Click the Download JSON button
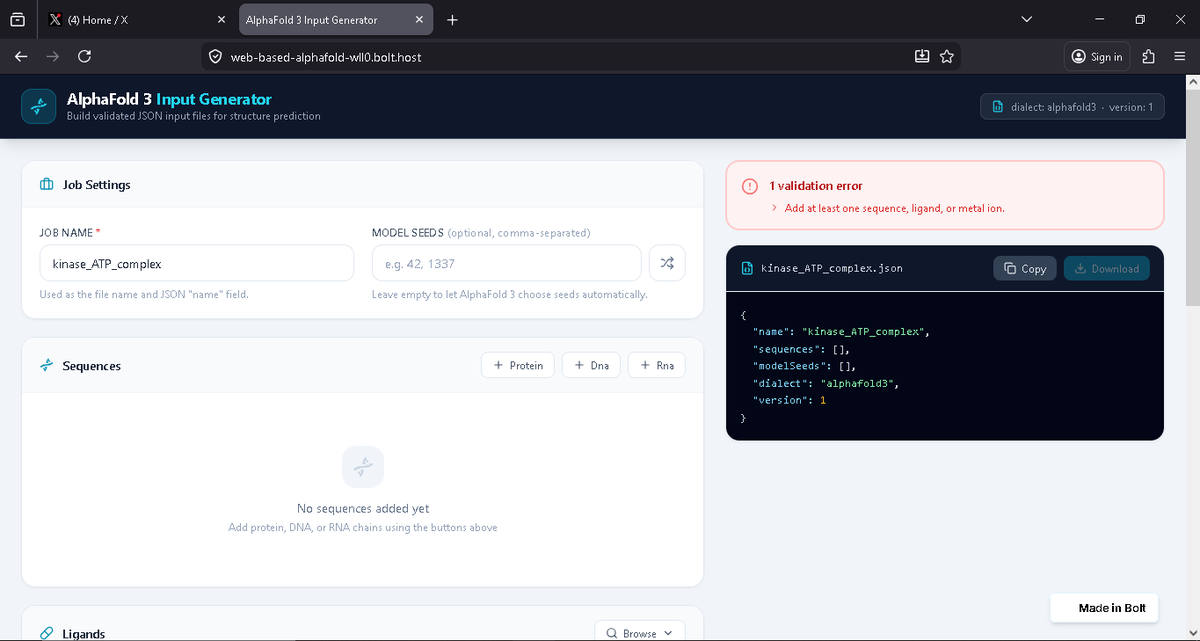Screen dimensions: 1200x641 click(1107, 268)
